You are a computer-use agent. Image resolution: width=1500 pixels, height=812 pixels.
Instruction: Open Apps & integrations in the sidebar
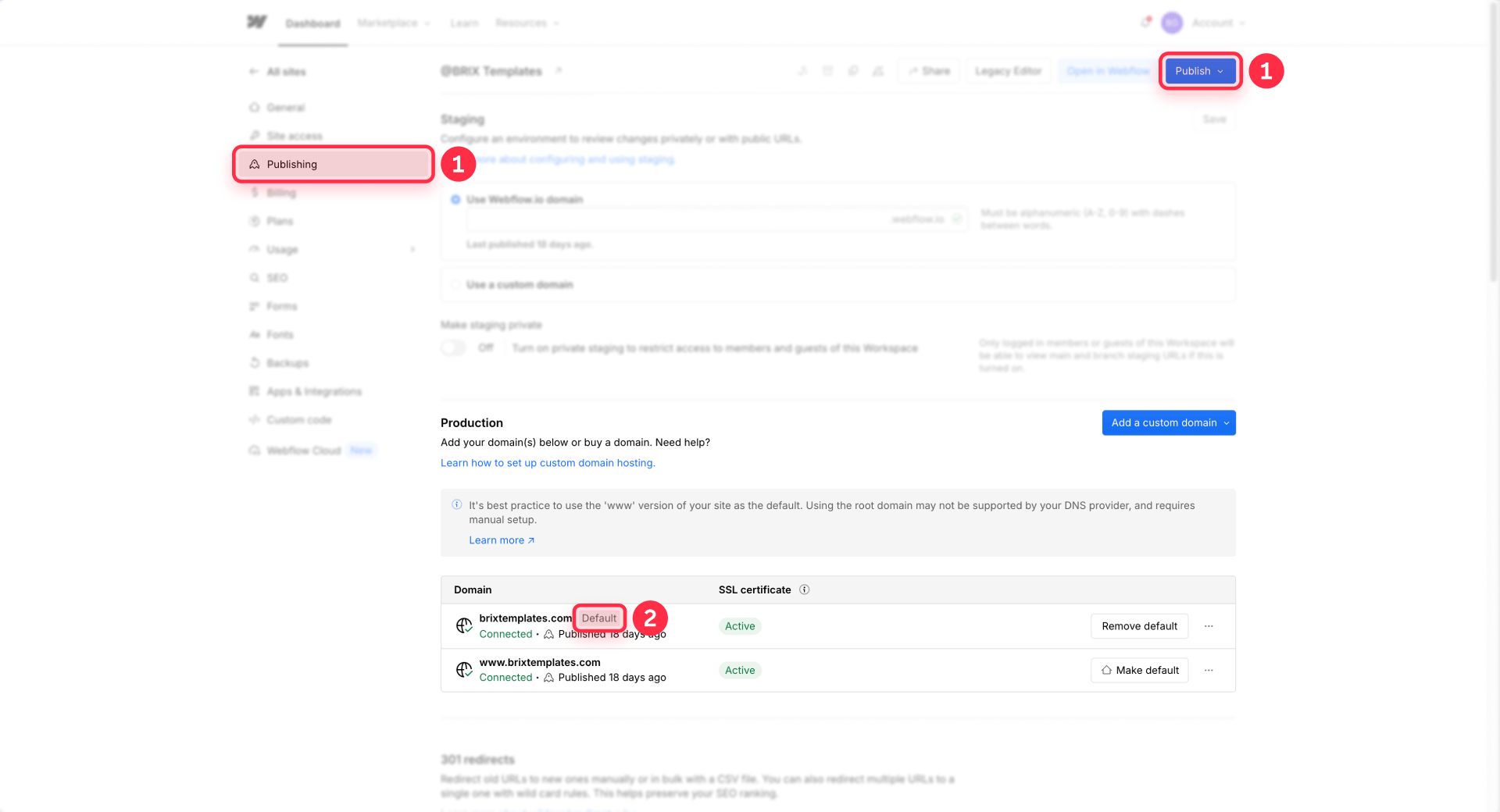[314, 392]
